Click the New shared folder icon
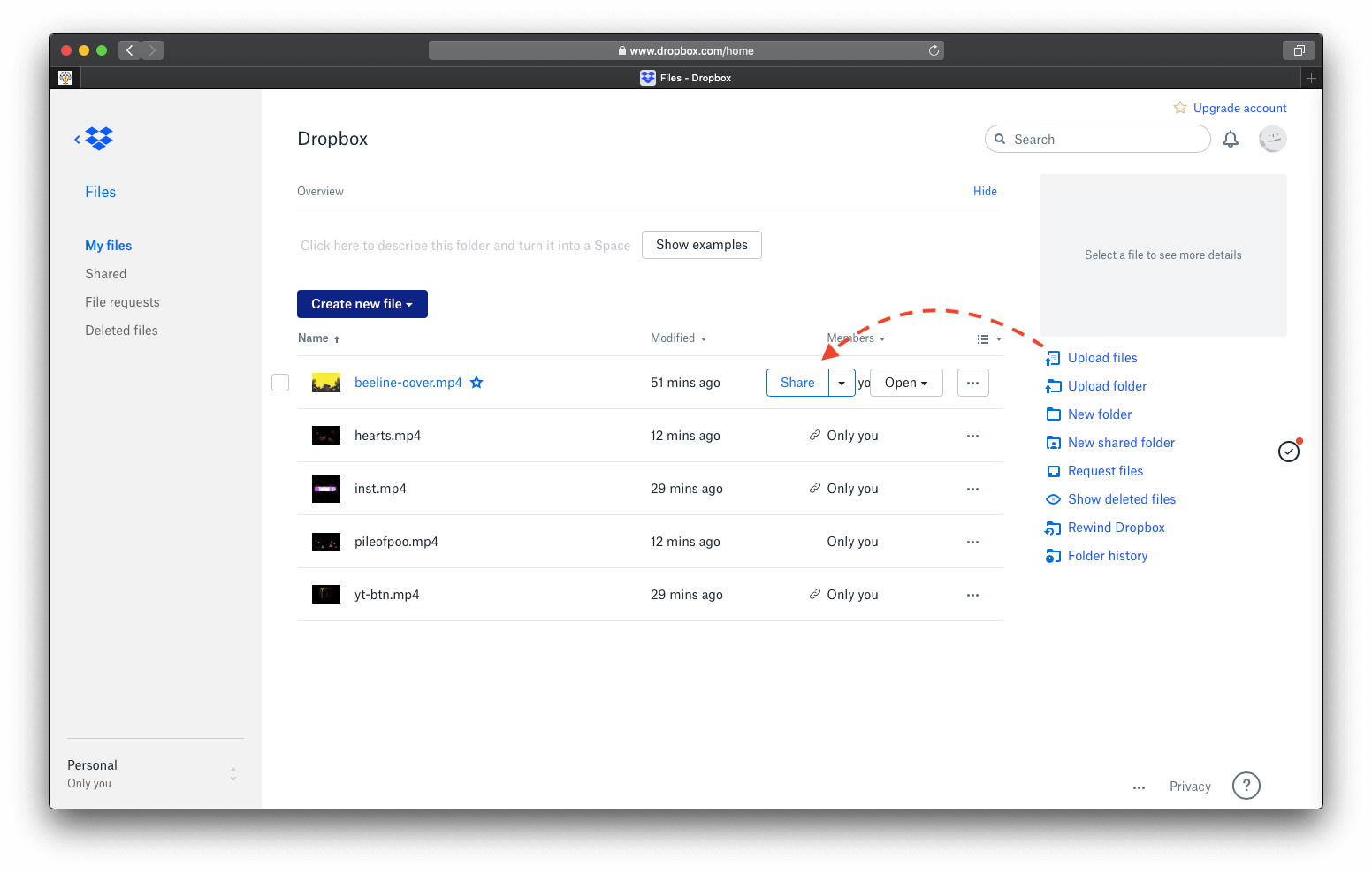Image resolution: width=1372 pixels, height=874 pixels. click(x=1053, y=443)
